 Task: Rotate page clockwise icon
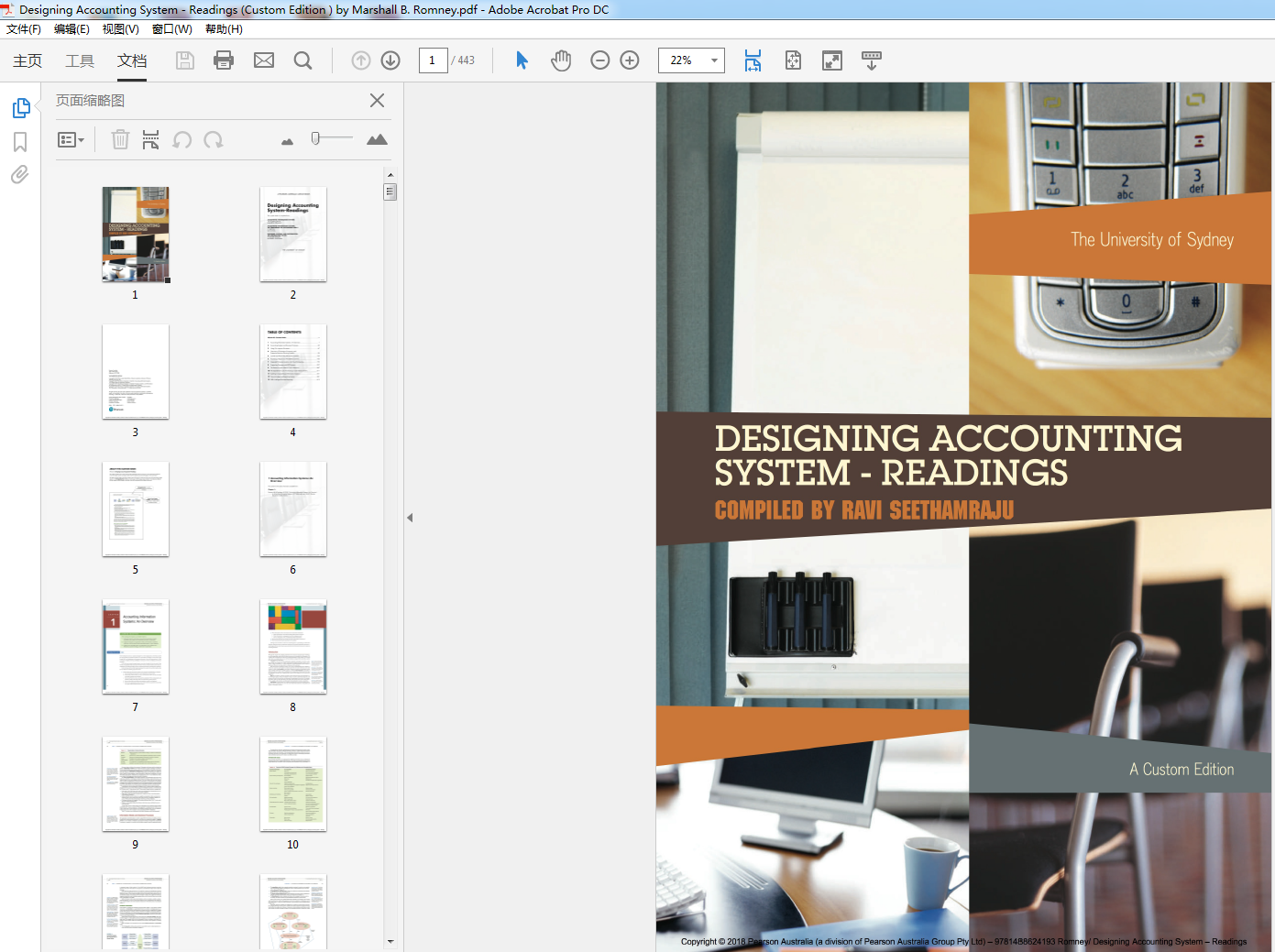pyautogui.click(x=214, y=139)
